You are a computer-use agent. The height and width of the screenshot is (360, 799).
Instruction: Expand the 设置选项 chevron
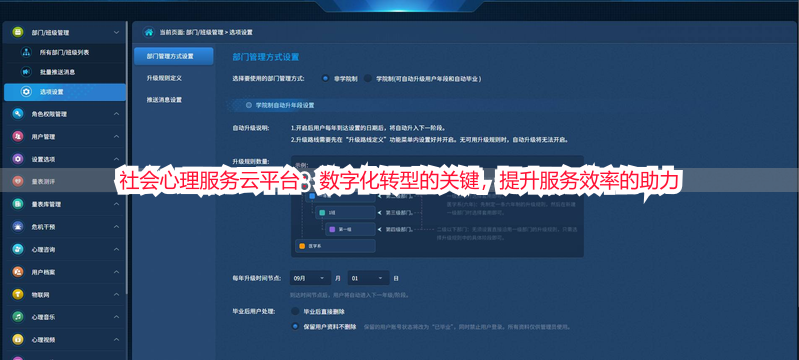[116, 159]
